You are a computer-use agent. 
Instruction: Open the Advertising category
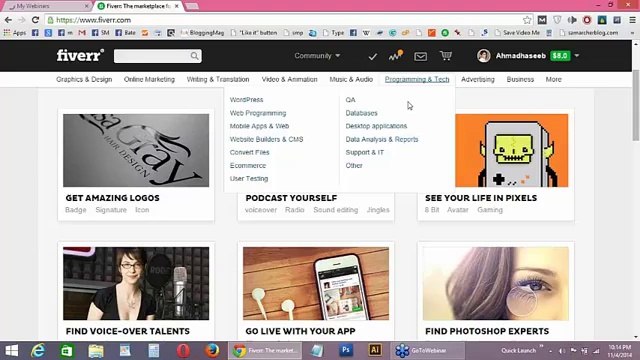[478, 79]
